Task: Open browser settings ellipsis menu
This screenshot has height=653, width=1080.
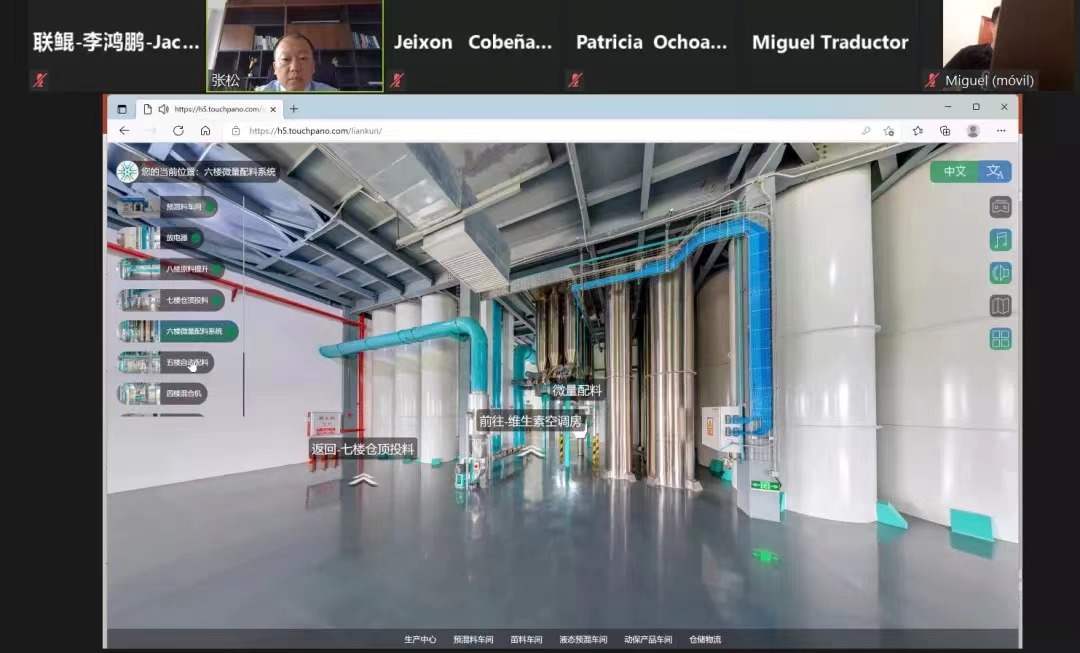Action: tap(1001, 131)
